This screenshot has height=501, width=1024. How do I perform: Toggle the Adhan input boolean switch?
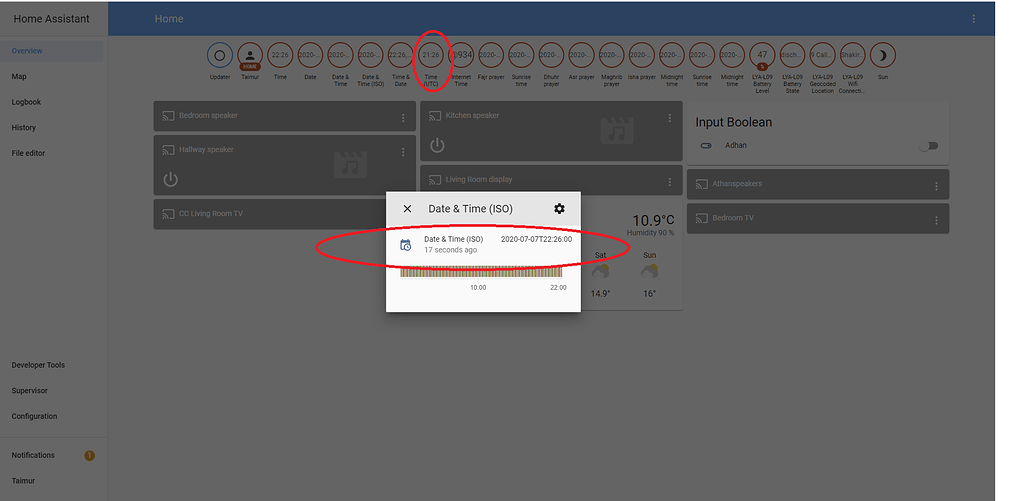tap(929, 146)
